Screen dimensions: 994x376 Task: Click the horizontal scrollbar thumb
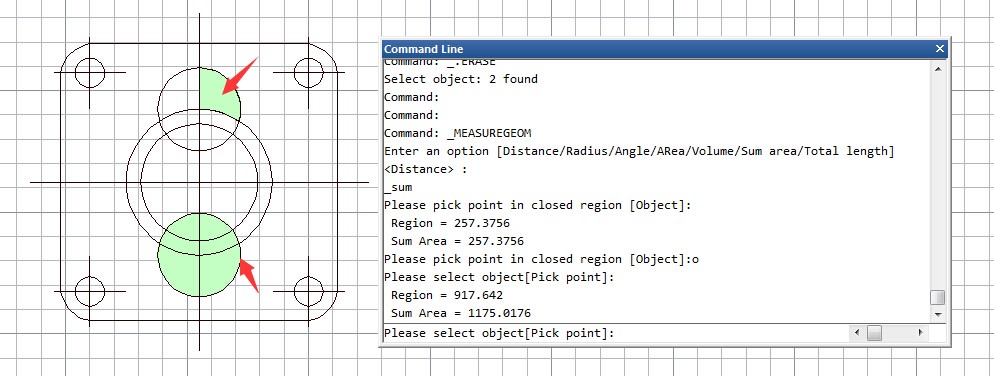[874, 333]
